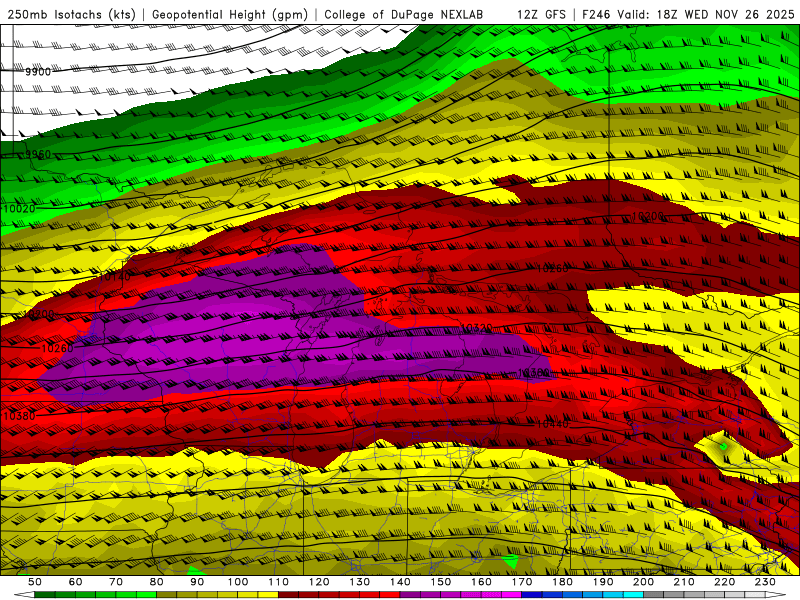
Task: Click the '120' color bar label
Action: (x=319, y=582)
